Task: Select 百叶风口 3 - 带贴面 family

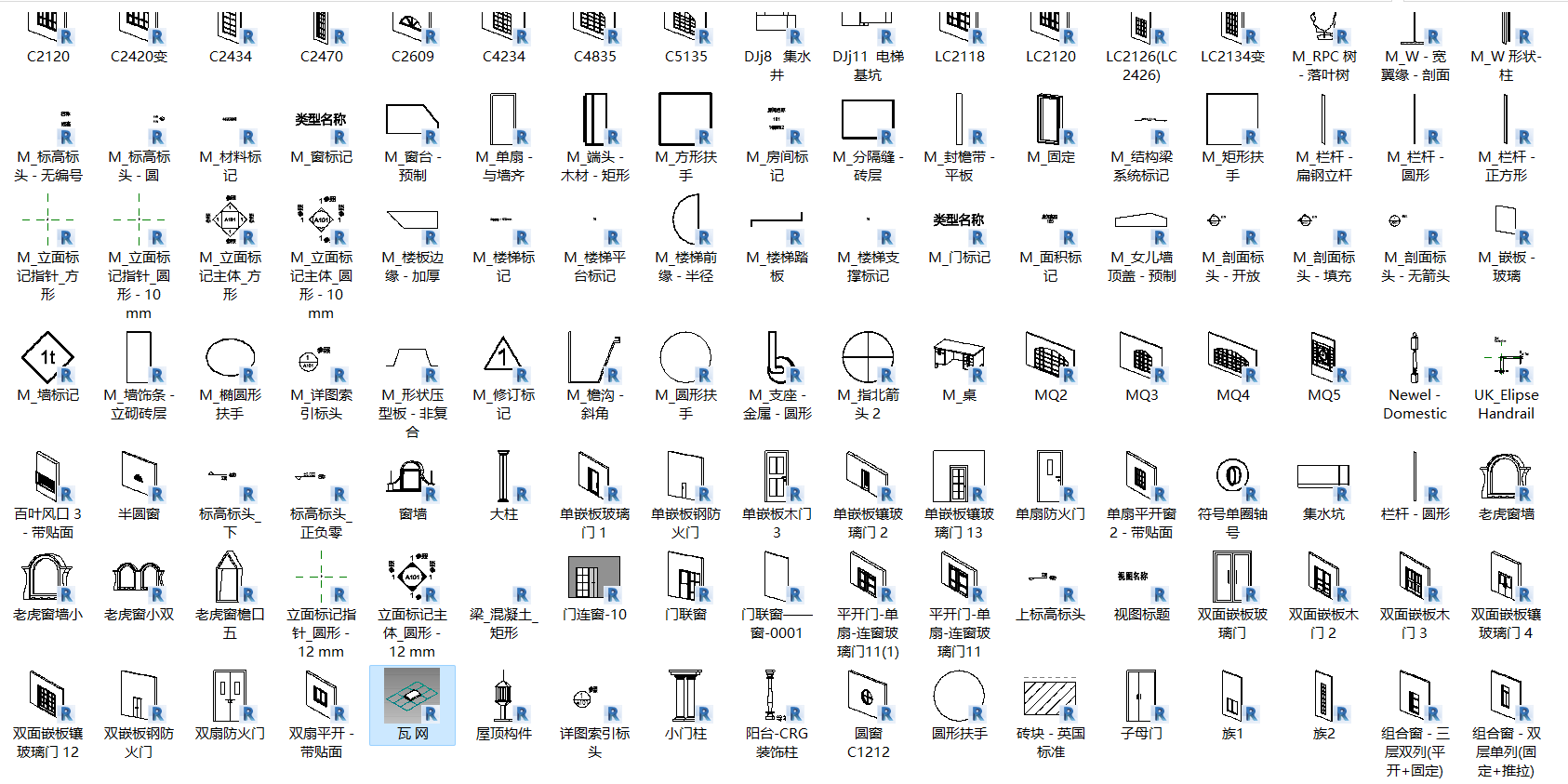Action: click(x=47, y=495)
